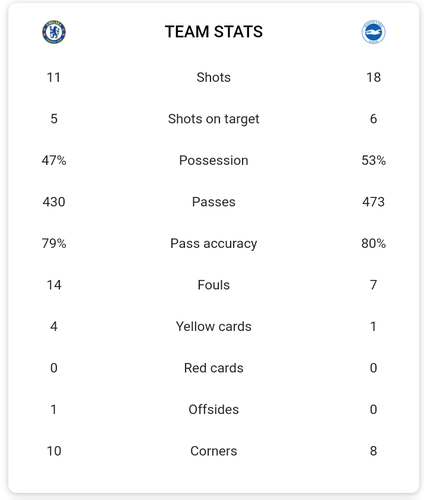Click the Yellow cards label

tap(214, 327)
